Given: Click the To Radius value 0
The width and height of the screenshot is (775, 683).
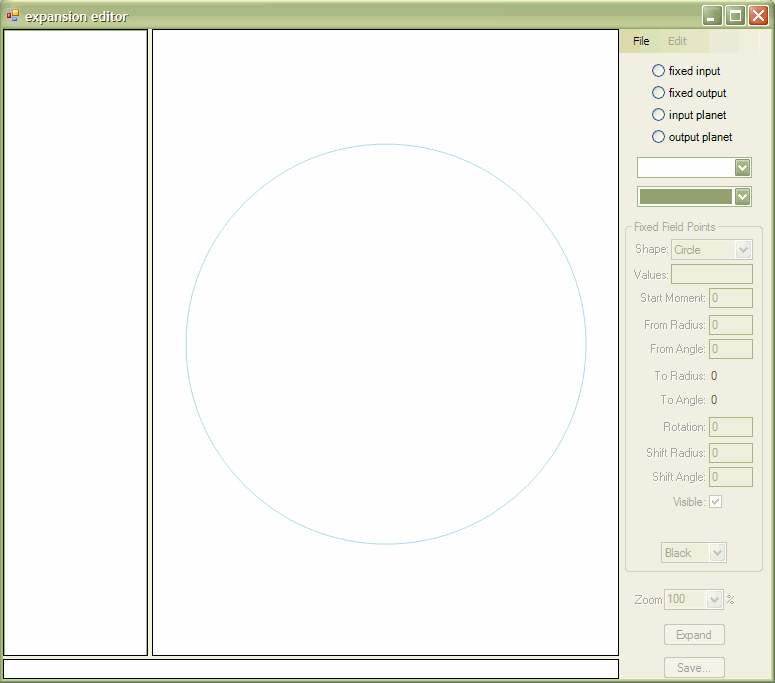Looking at the screenshot, I should click(714, 376).
